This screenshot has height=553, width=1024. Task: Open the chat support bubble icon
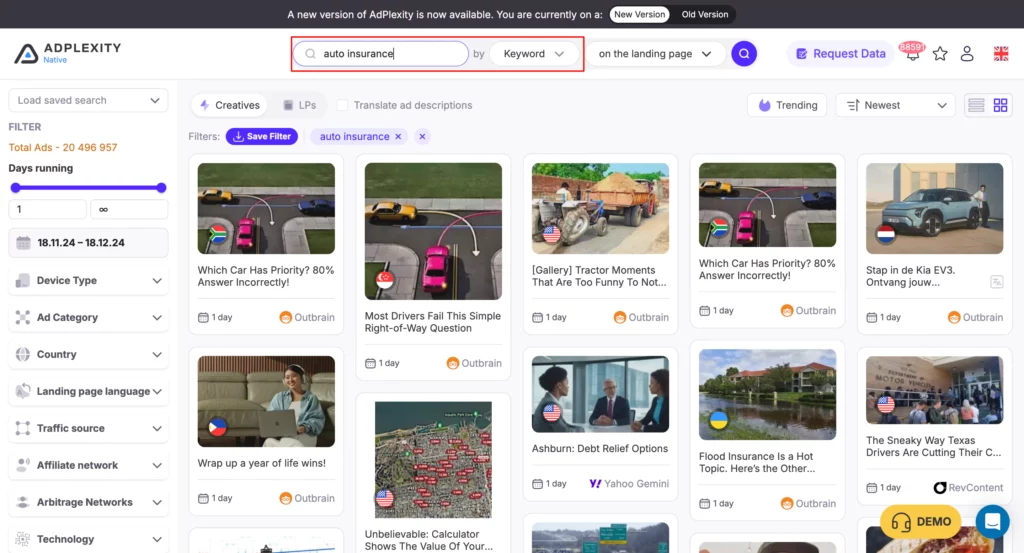992,521
